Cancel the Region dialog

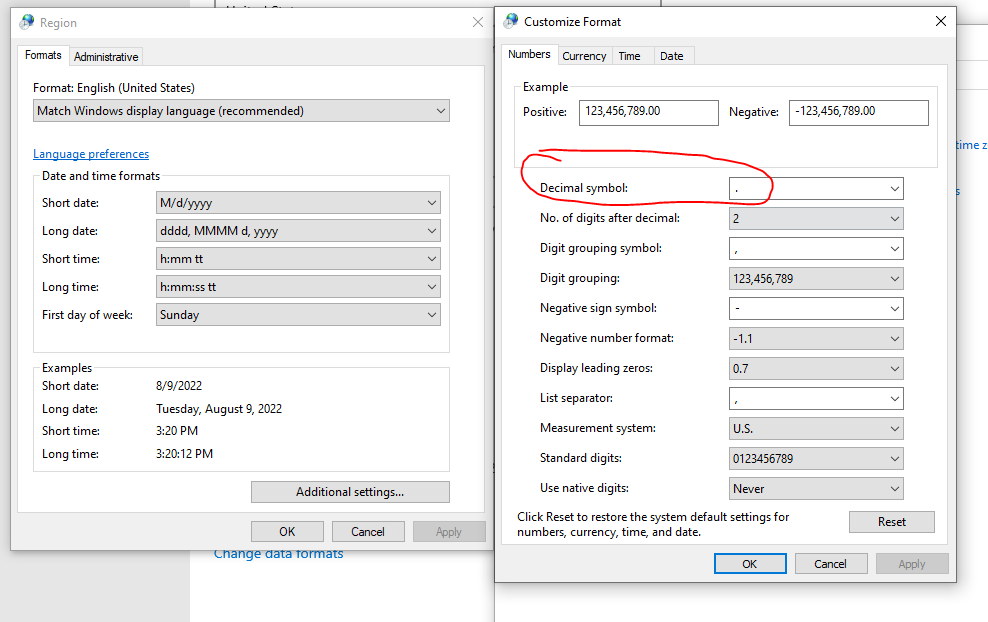[368, 532]
